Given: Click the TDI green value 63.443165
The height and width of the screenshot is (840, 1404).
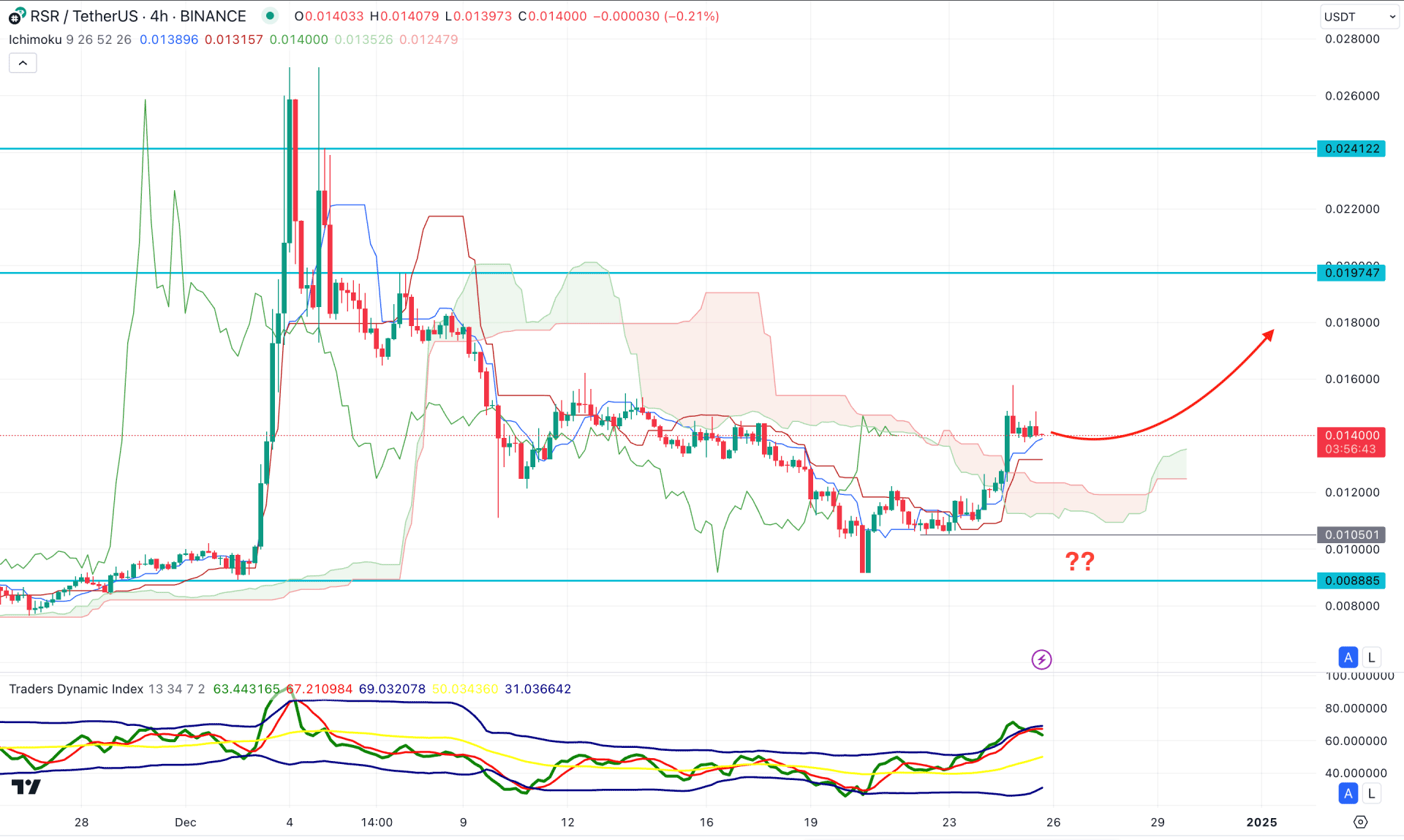Looking at the screenshot, I should coord(246,689).
